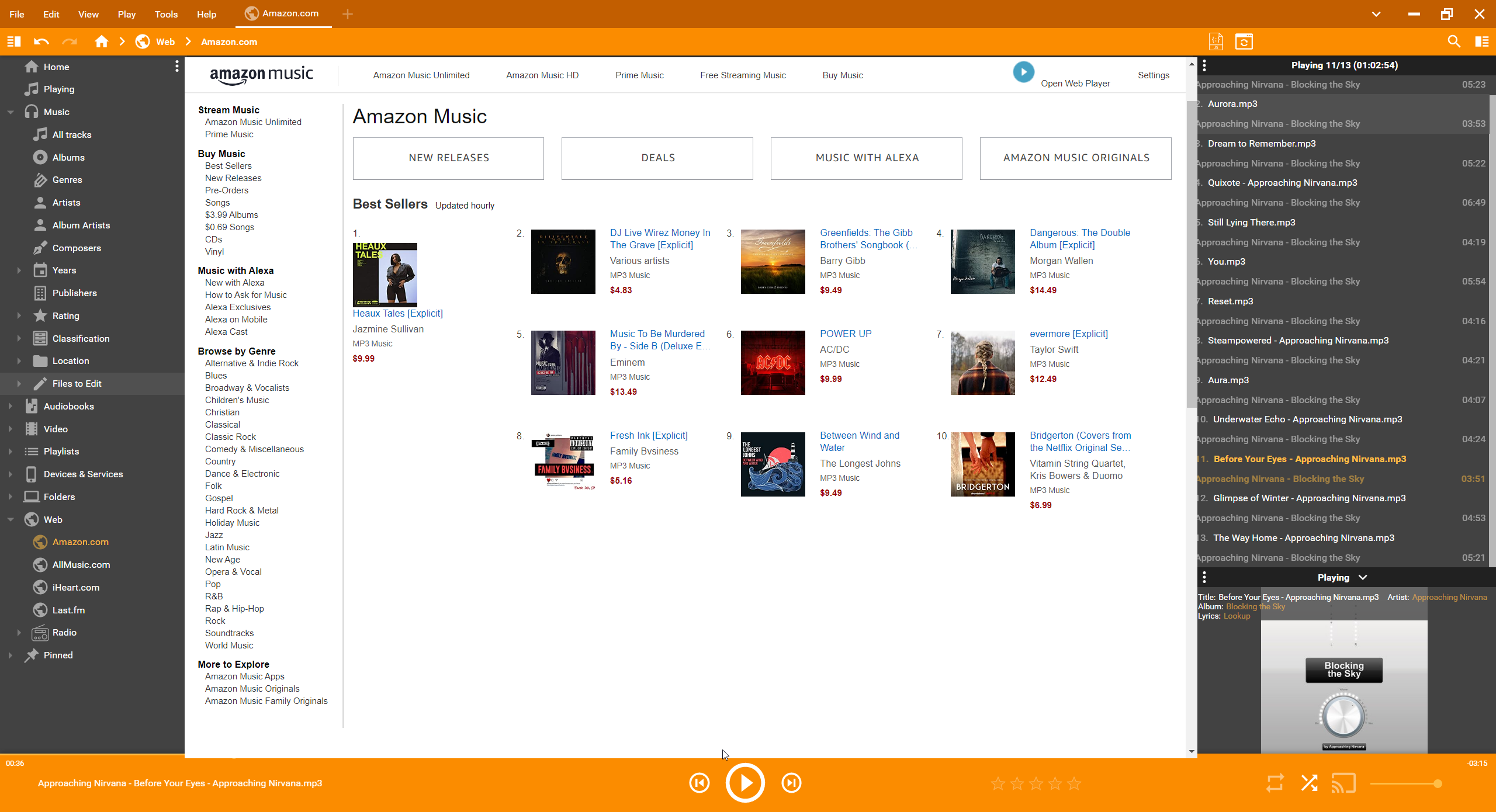The height and width of the screenshot is (812, 1496).
Task: Toggle repeat playback mode
Action: click(x=1275, y=783)
